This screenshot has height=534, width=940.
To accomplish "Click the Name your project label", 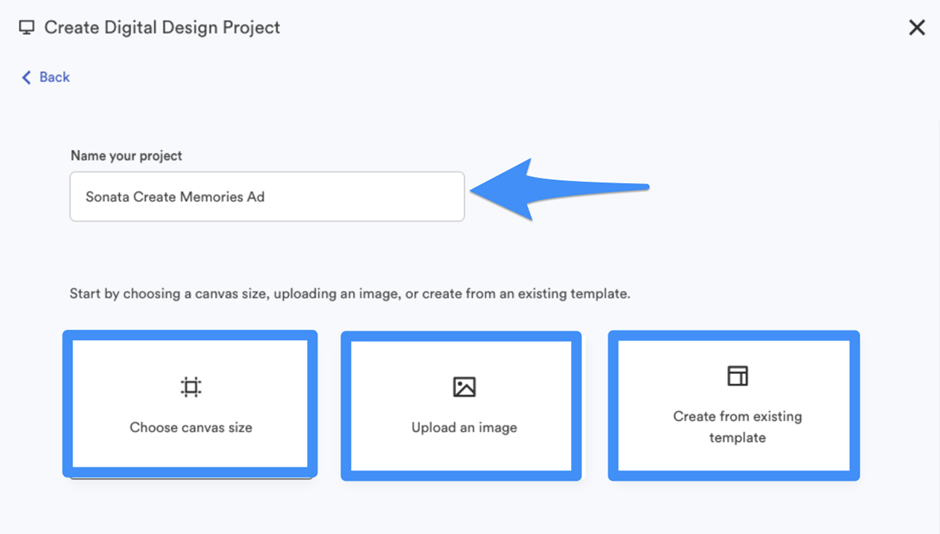I will 126,156.
